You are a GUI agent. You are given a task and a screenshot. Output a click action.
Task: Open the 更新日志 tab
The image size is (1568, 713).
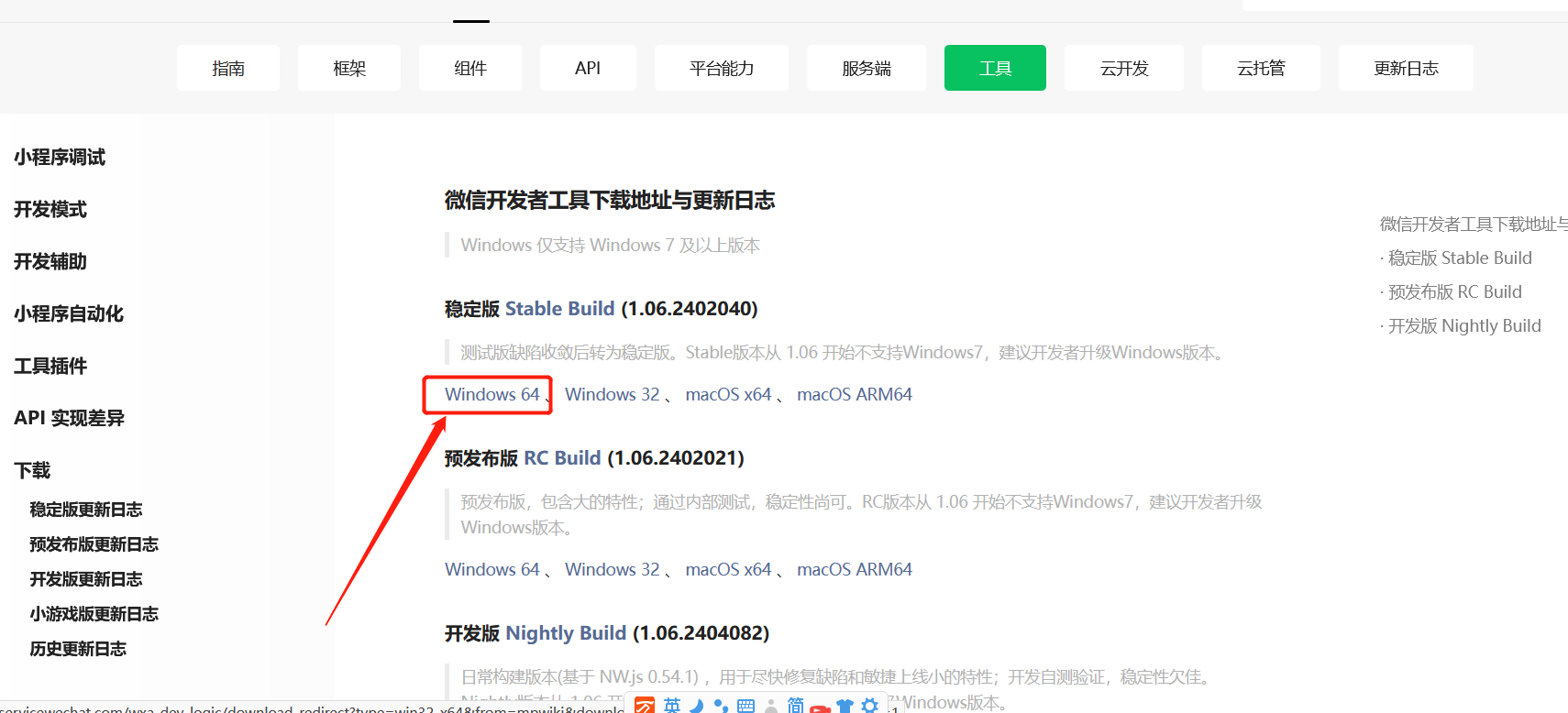click(1406, 68)
